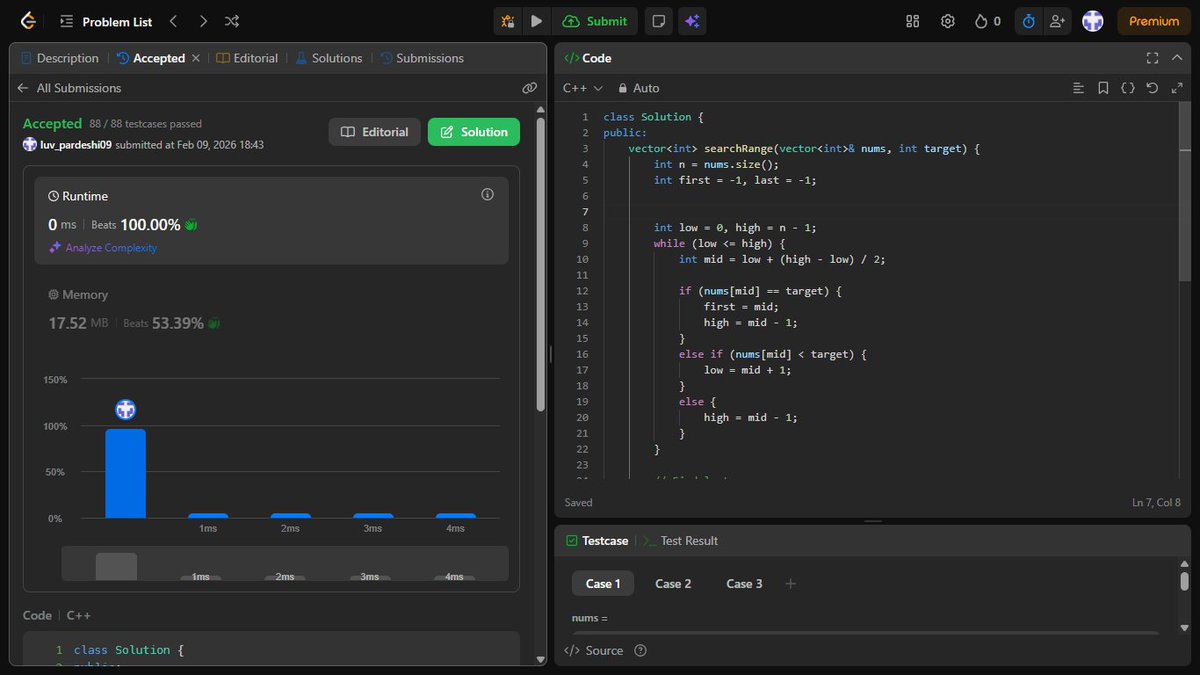Screen dimensions: 1200x675
Task: Click the LeetCode logo
Action: point(28,20)
